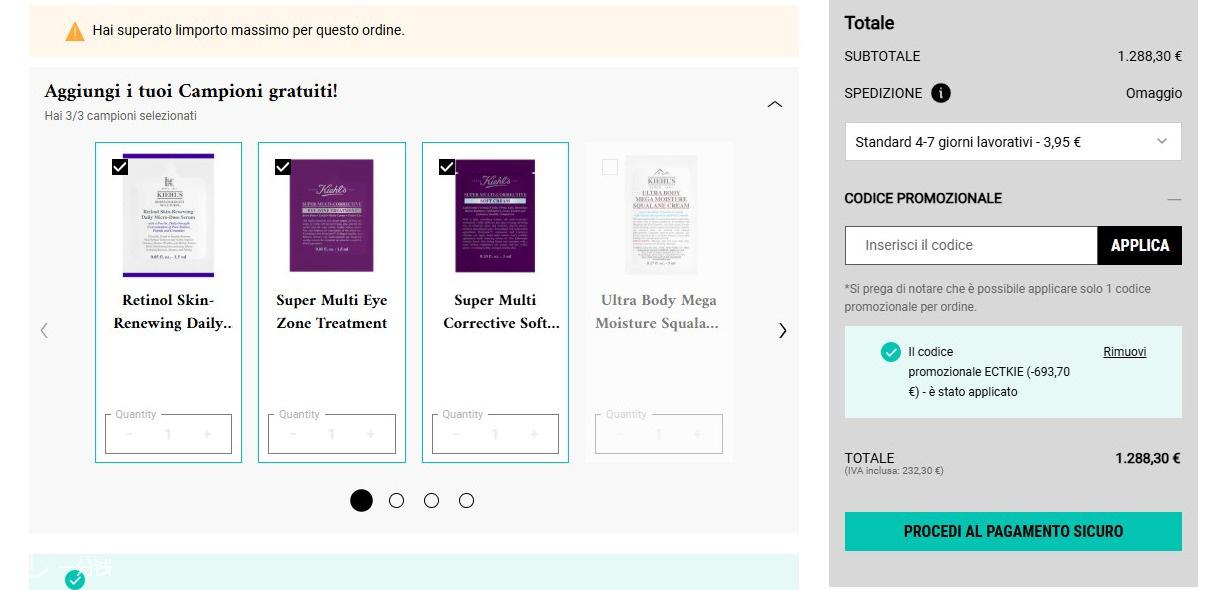Select the fourth carousel page dot

[466, 501]
